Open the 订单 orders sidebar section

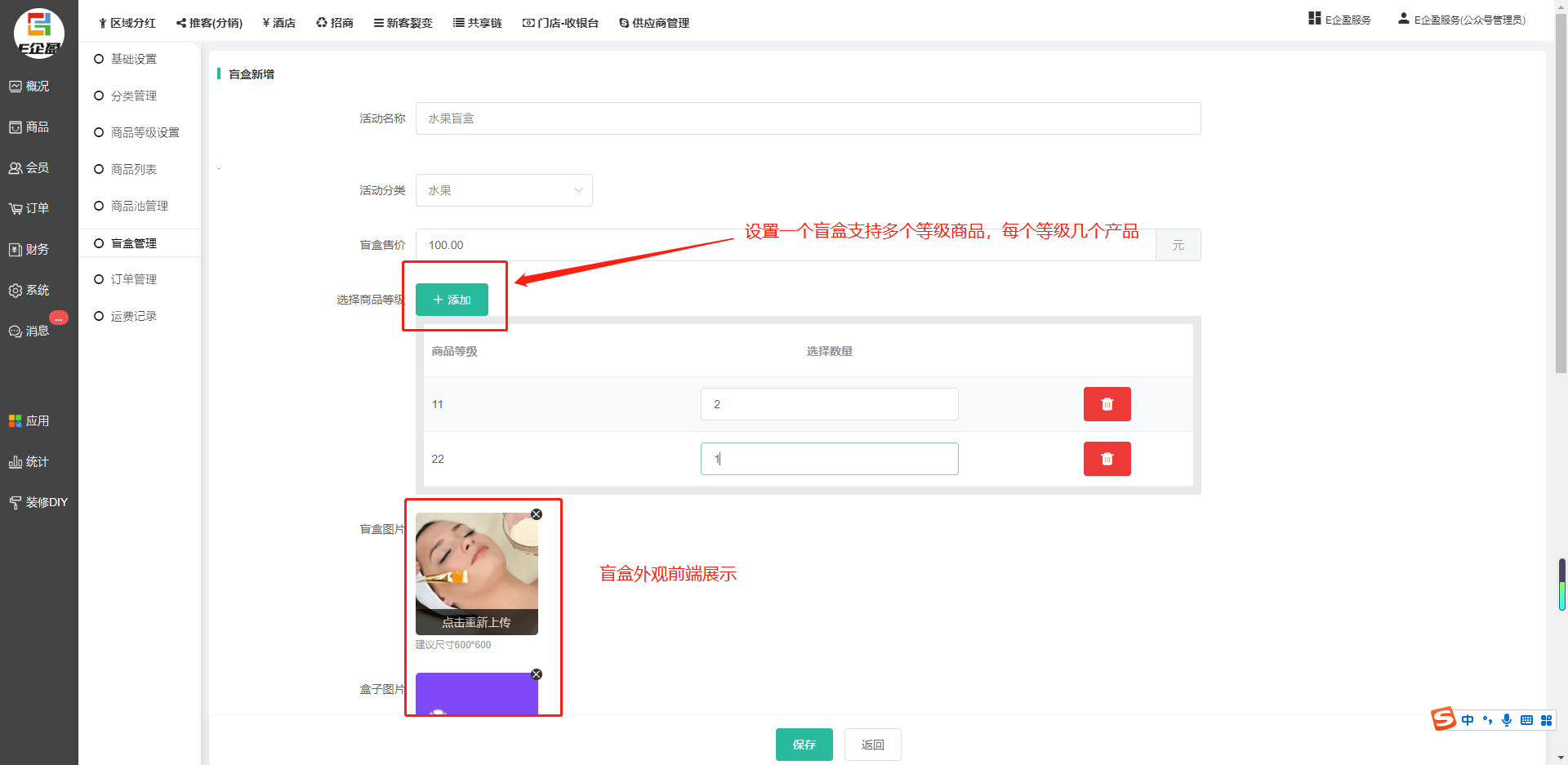click(x=29, y=208)
